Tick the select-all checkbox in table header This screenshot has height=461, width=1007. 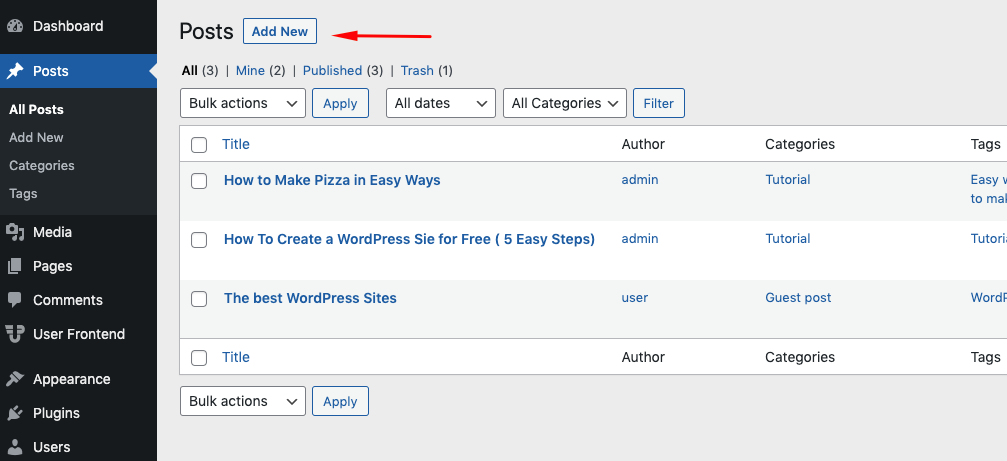coord(199,145)
